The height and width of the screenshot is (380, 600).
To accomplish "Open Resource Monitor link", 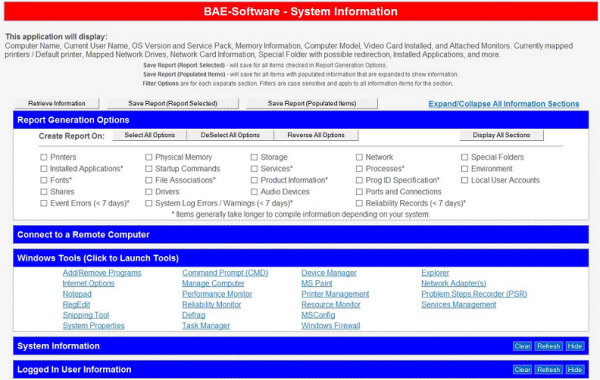I will pos(331,305).
